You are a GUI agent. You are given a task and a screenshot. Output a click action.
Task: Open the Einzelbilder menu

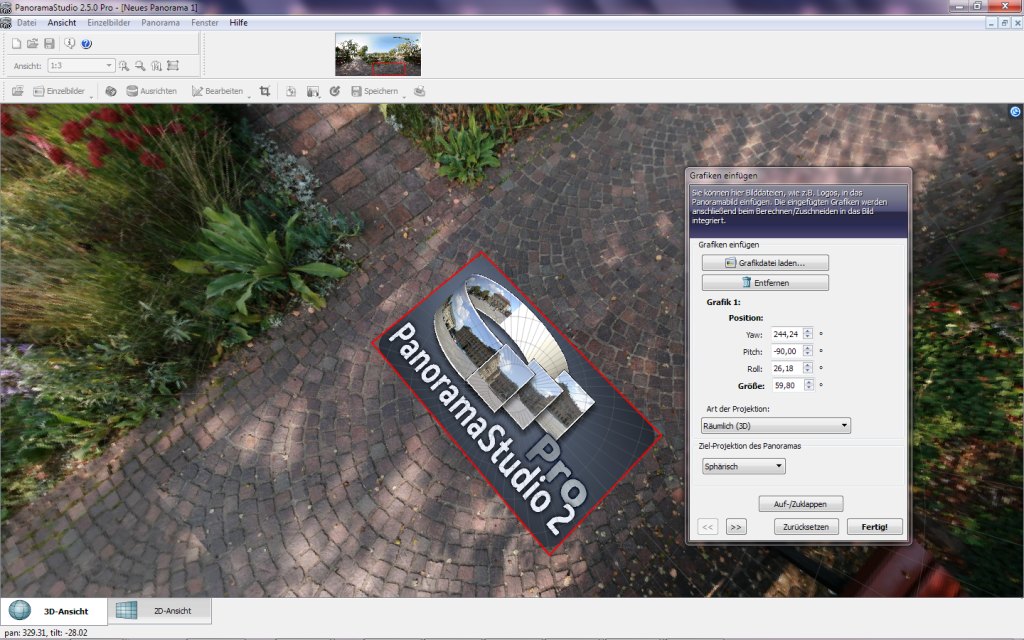coord(109,23)
